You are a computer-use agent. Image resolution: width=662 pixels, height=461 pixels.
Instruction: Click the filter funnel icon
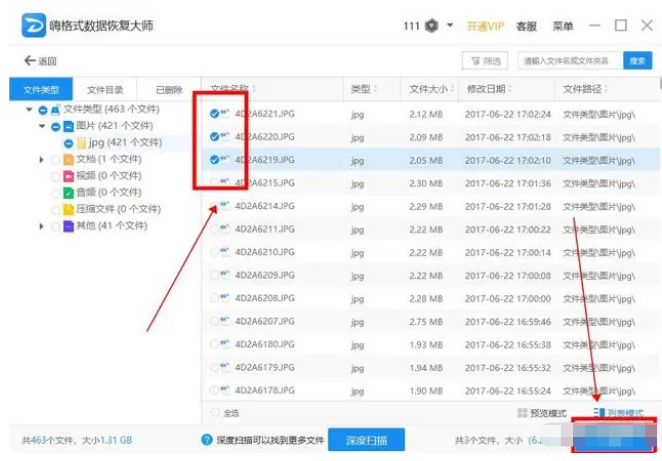(x=475, y=61)
